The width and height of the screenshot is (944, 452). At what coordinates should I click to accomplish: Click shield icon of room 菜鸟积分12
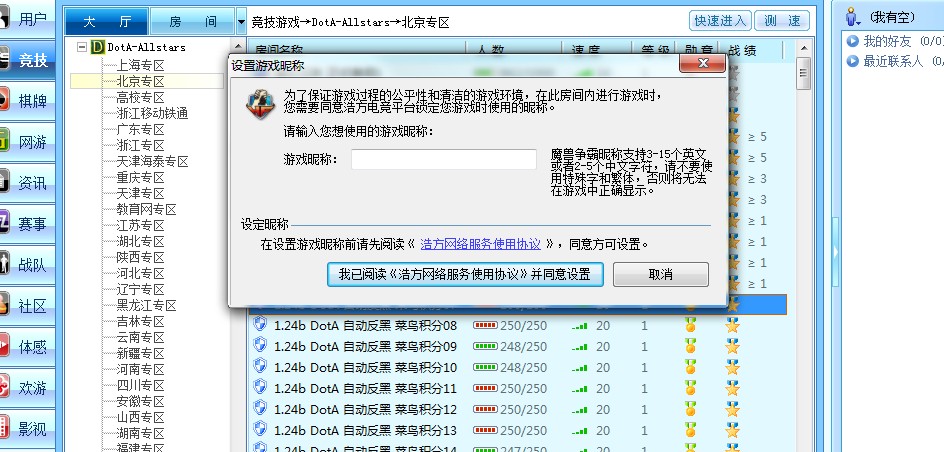pyautogui.click(x=260, y=409)
